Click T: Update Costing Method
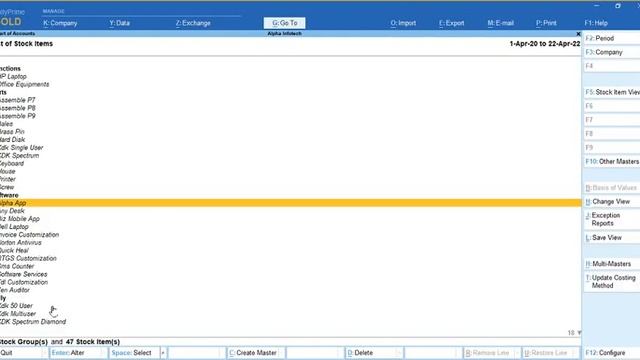This screenshot has height=360, width=640. (x=612, y=282)
